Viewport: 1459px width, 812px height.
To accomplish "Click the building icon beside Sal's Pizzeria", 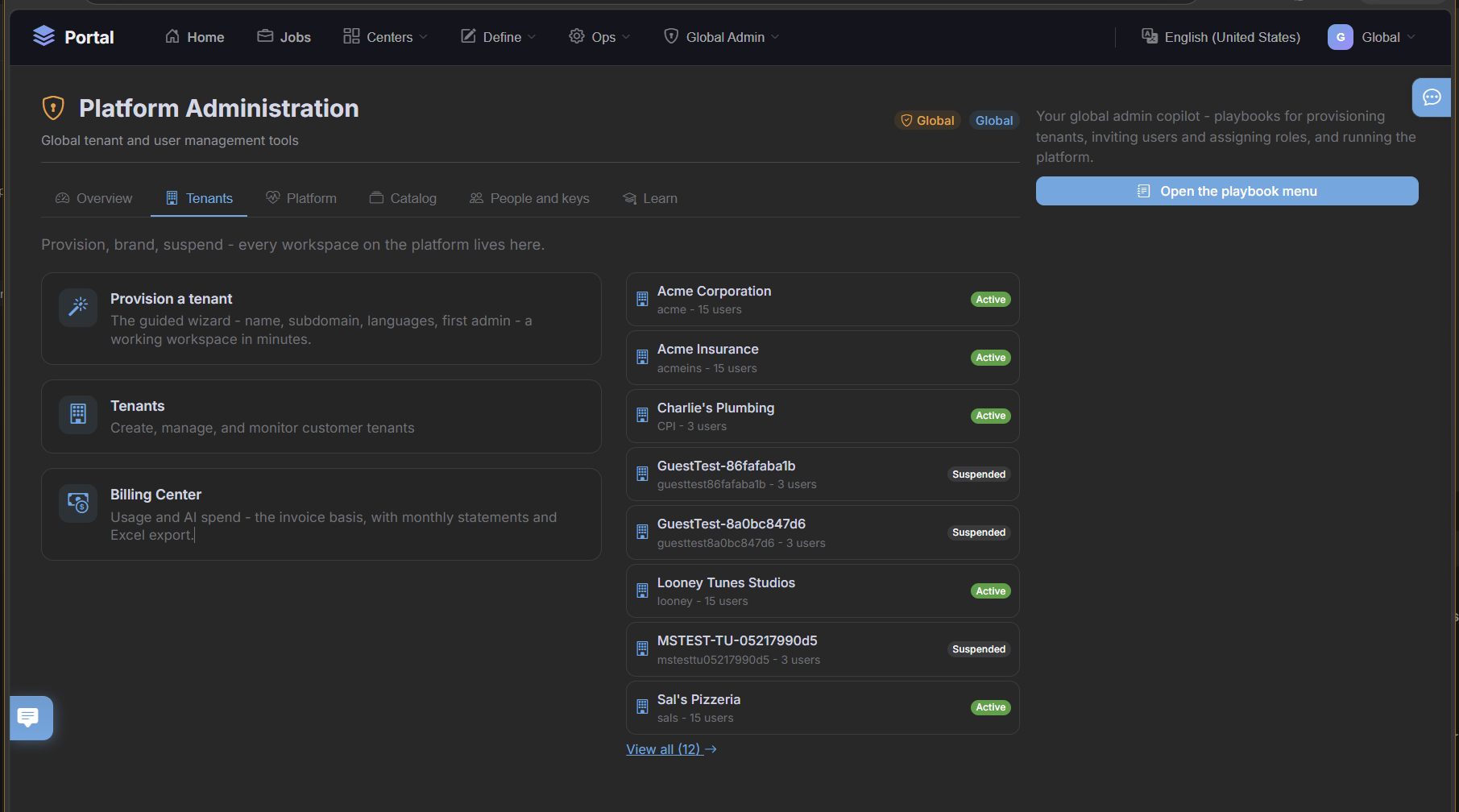I will [642, 706].
